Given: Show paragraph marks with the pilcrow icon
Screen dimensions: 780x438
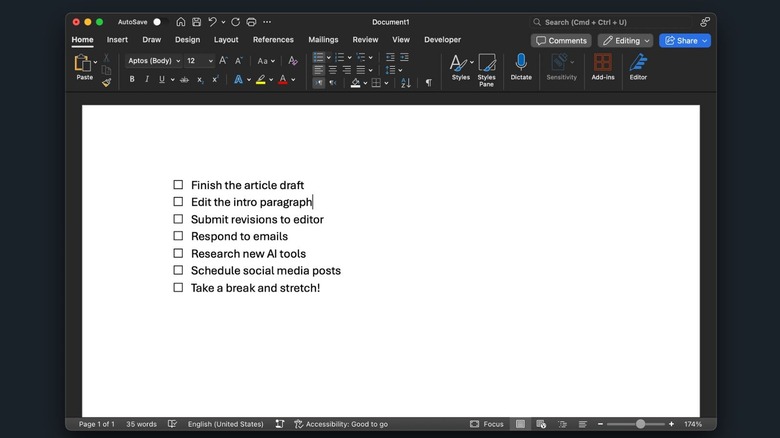Looking at the screenshot, I should (428, 83).
